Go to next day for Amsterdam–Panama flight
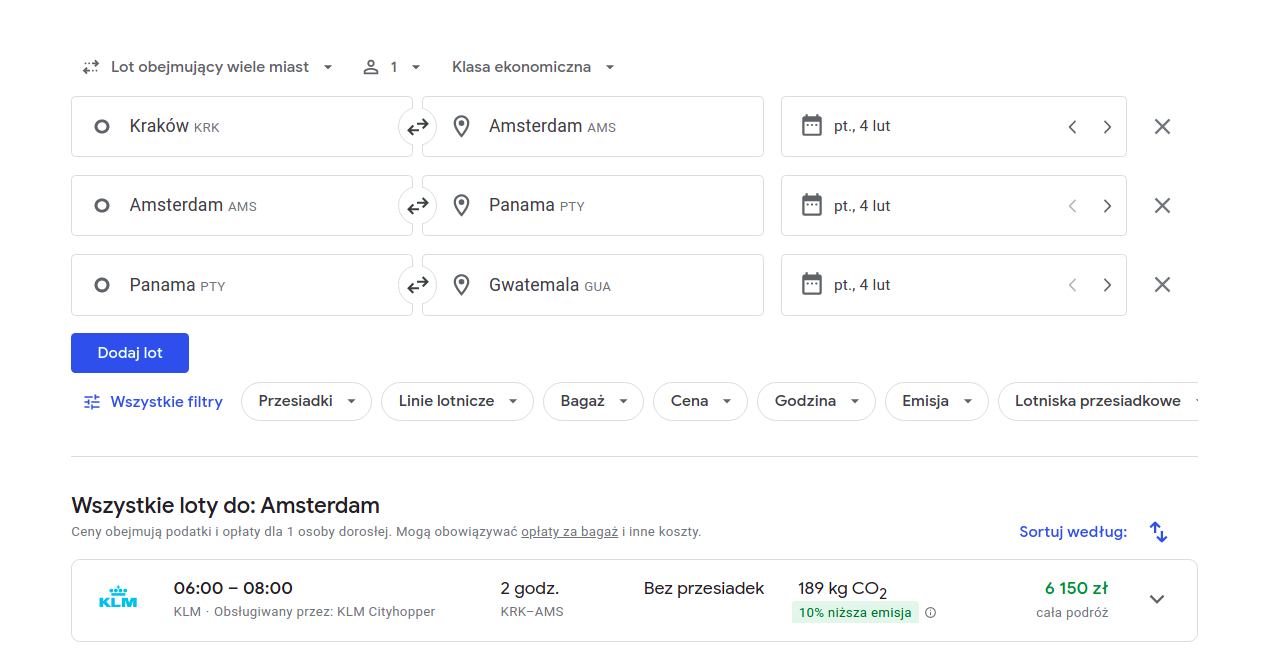 pyautogui.click(x=1107, y=206)
